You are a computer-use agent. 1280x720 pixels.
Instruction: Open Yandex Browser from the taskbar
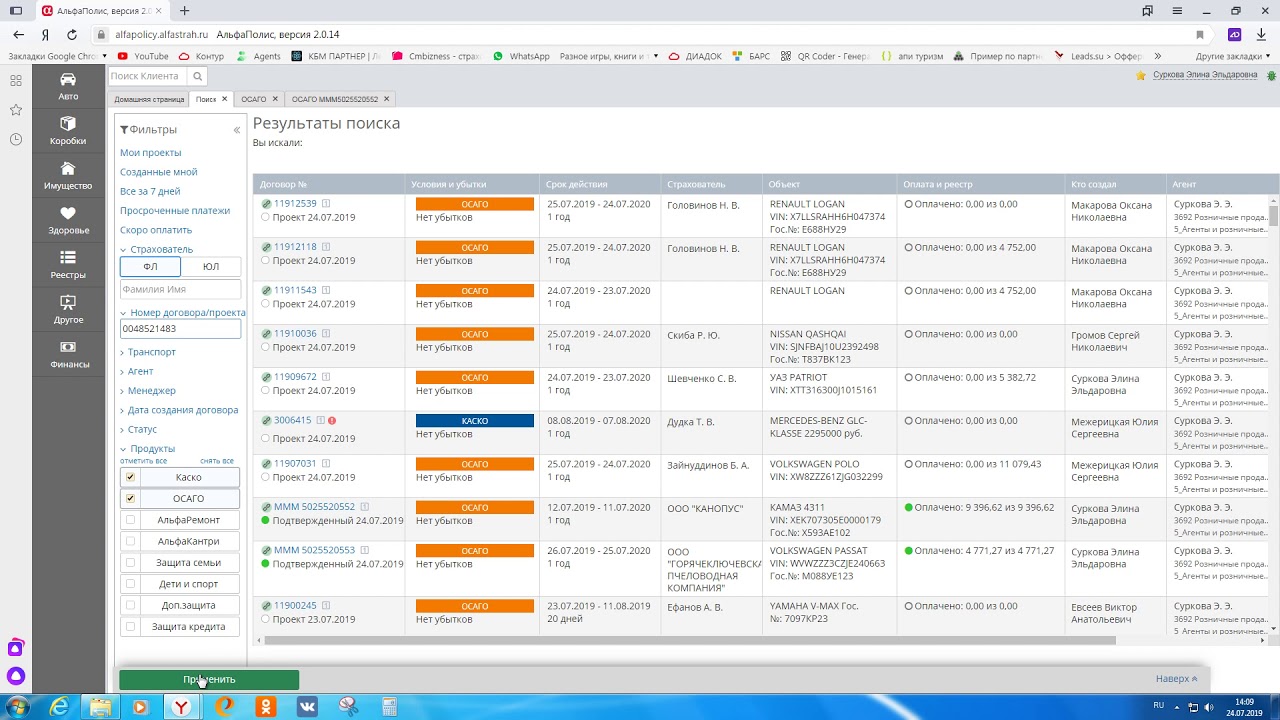(x=181, y=706)
